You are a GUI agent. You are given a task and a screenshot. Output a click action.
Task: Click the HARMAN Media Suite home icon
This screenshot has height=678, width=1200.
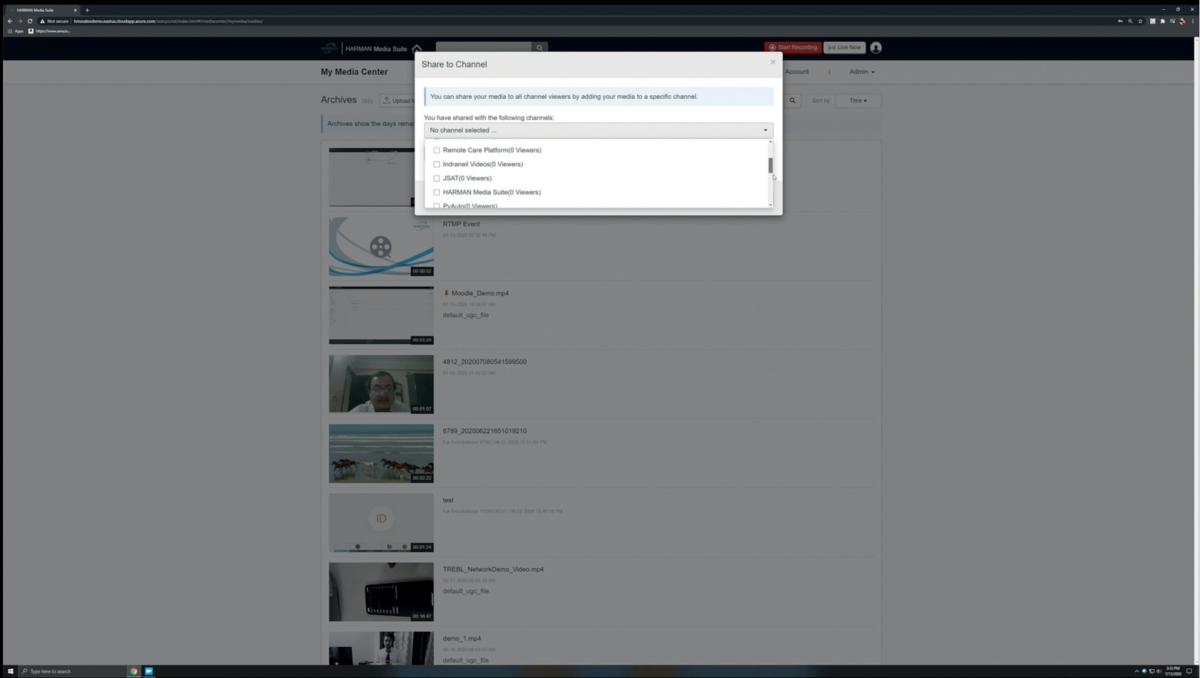point(417,47)
